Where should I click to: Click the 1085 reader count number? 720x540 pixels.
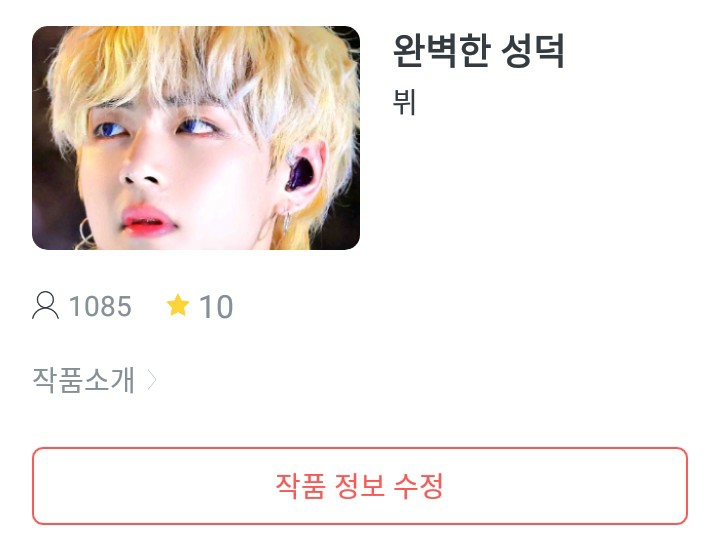[101, 306]
